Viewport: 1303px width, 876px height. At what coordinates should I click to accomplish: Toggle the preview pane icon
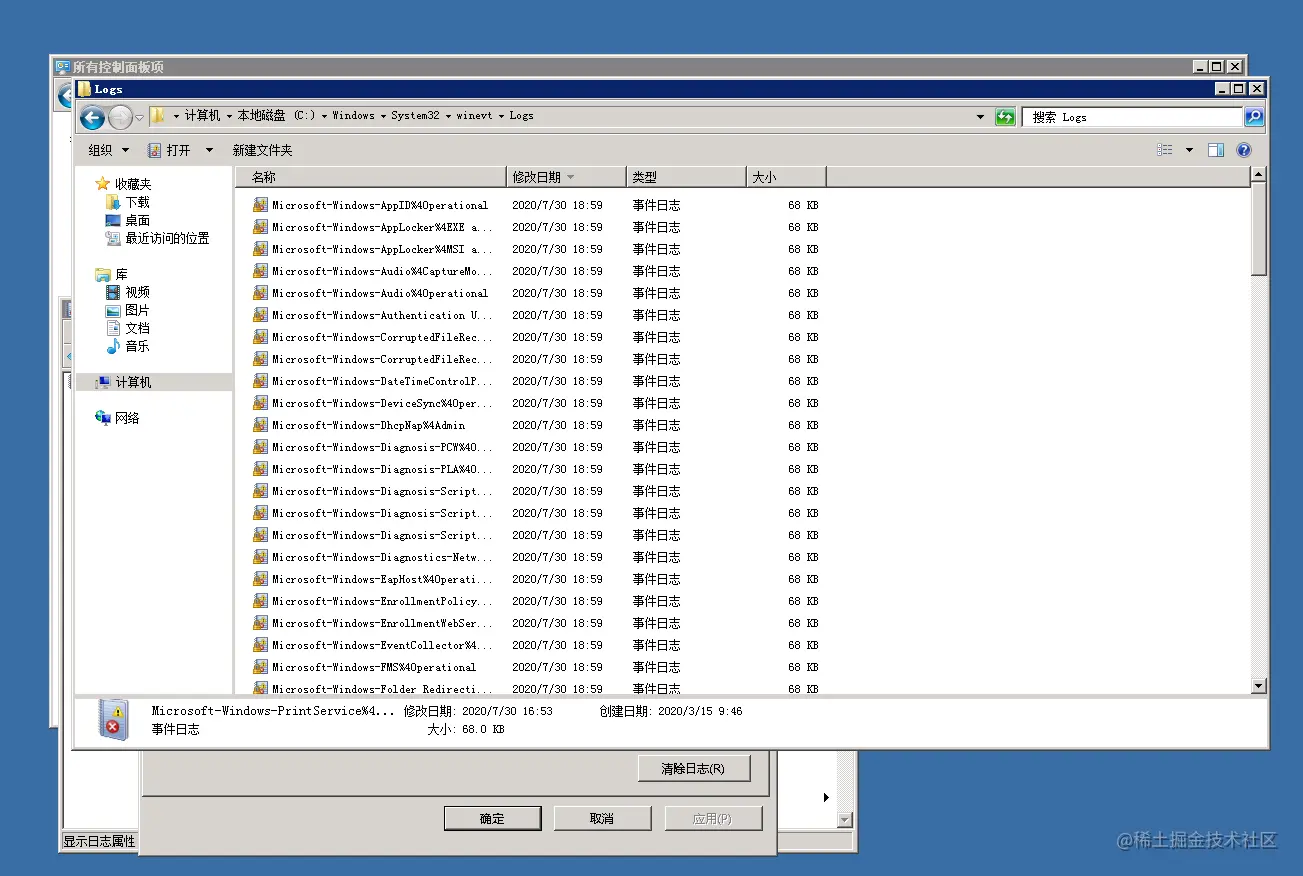(1216, 150)
